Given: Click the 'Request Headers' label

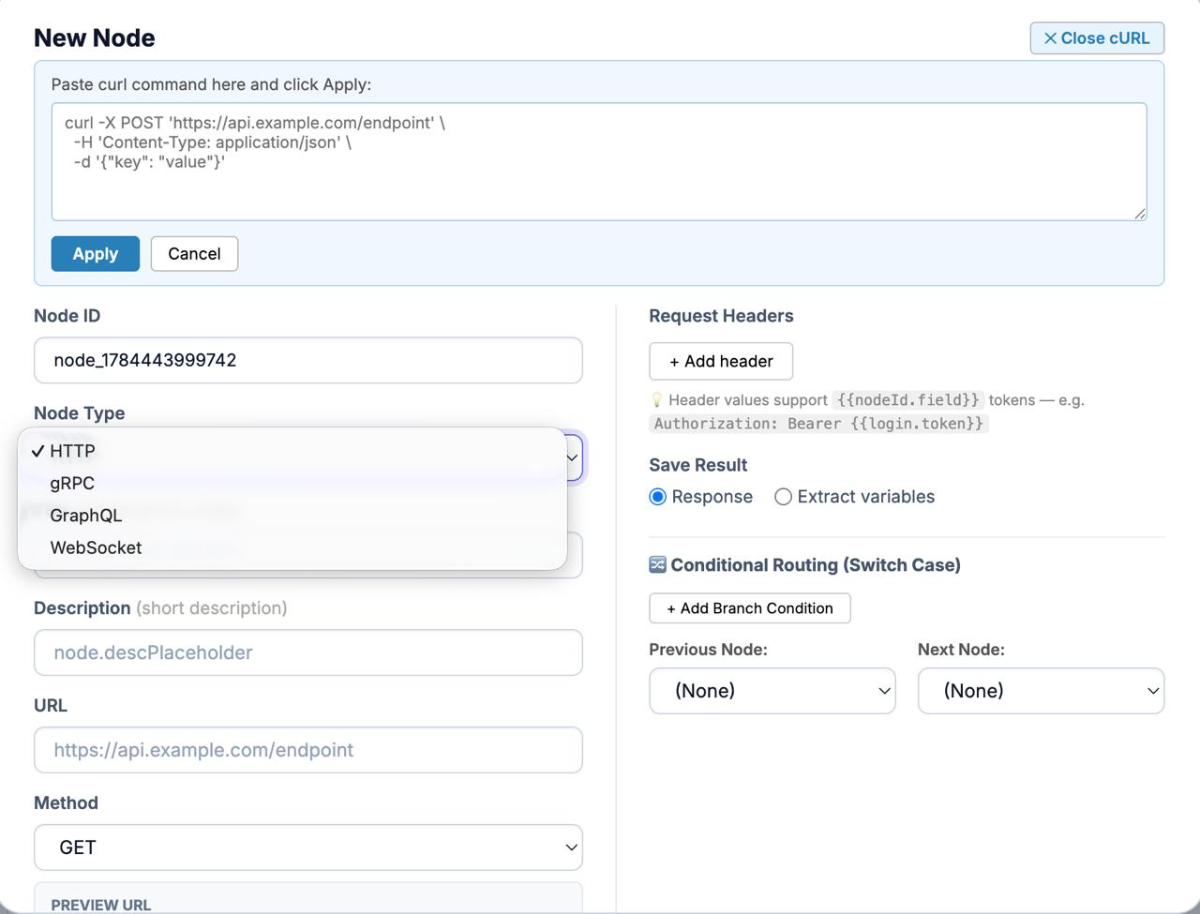Looking at the screenshot, I should click(721, 316).
